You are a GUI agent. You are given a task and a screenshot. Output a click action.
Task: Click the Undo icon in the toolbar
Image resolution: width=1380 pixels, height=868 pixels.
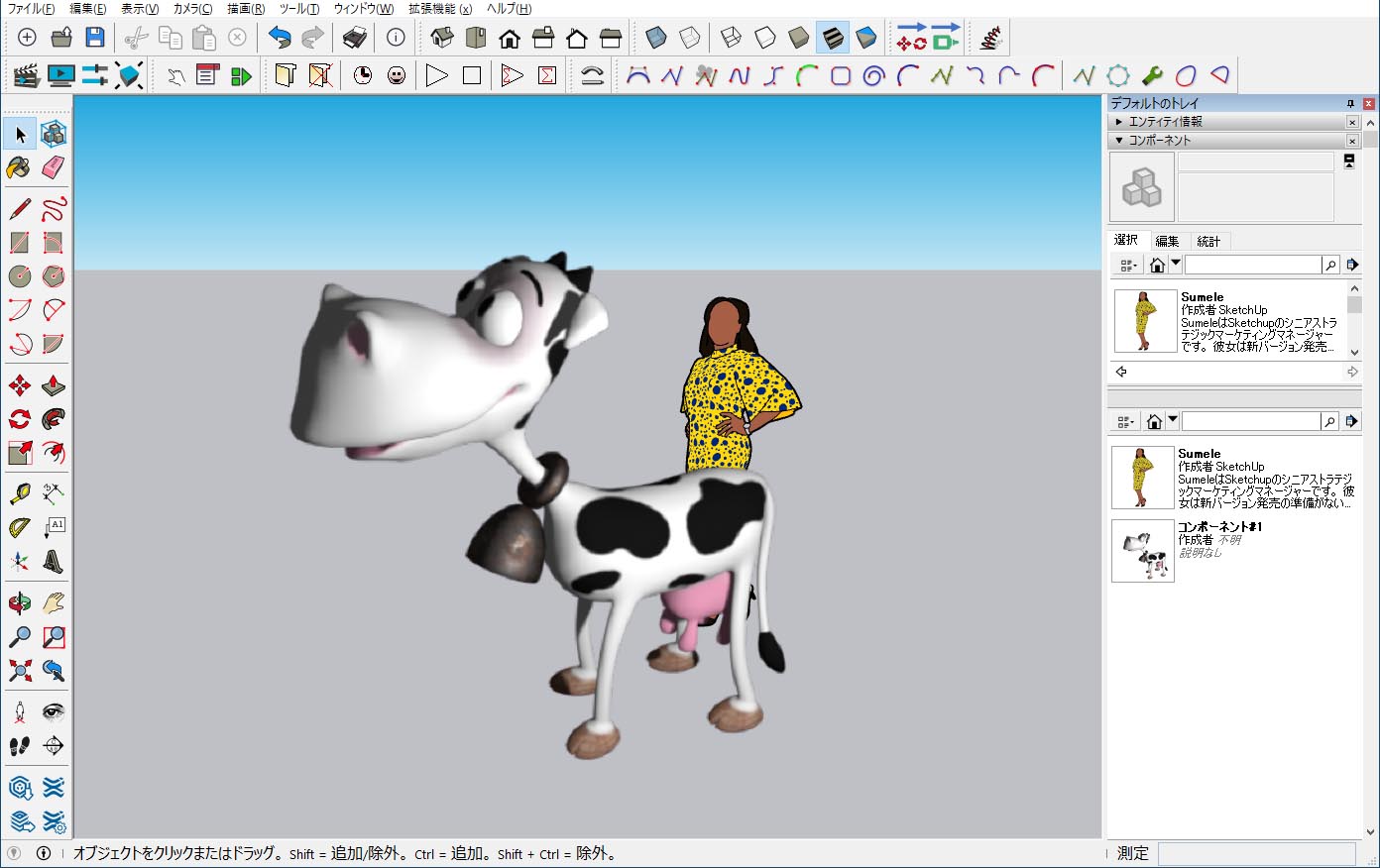pyautogui.click(x=279, y=37)
